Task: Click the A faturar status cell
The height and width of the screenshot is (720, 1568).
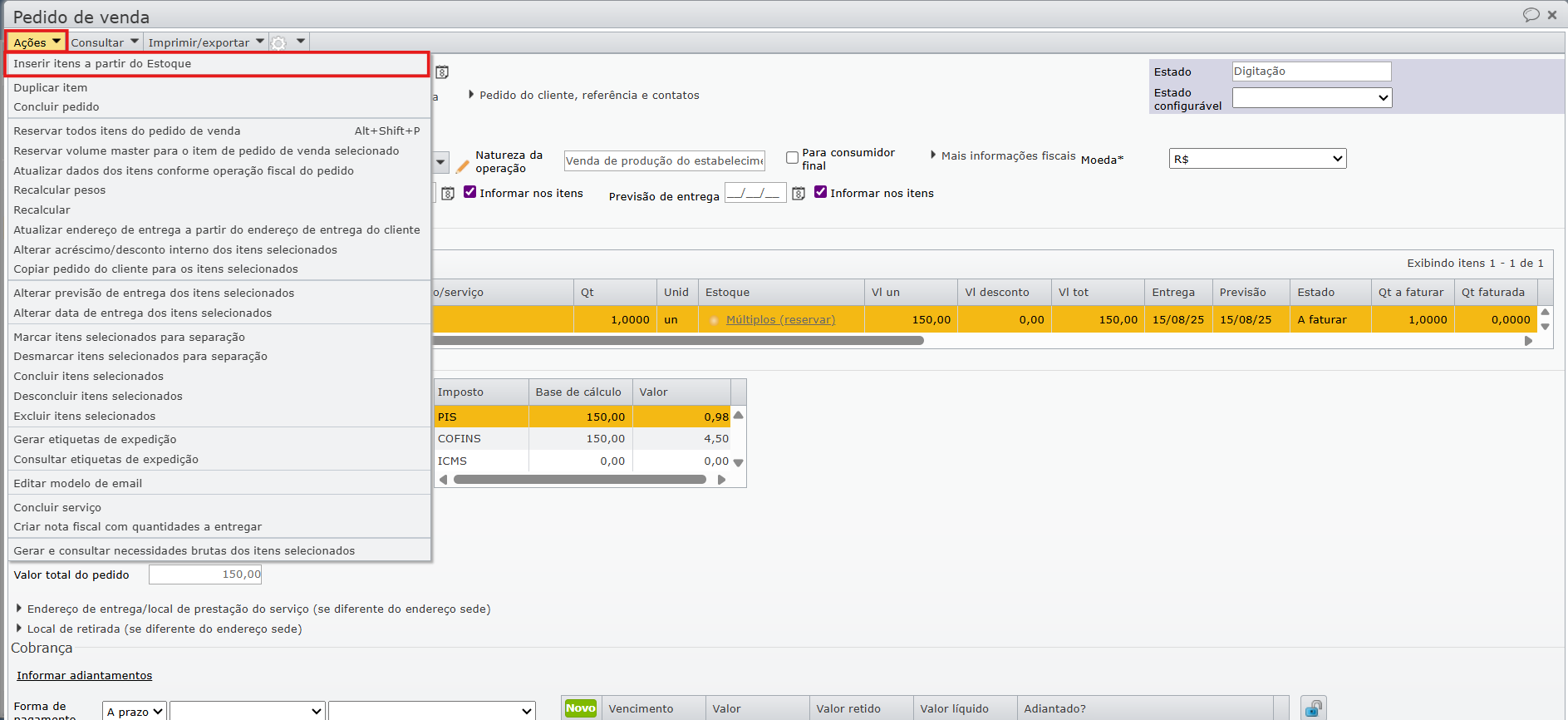Action: (x=1330, y=320)
